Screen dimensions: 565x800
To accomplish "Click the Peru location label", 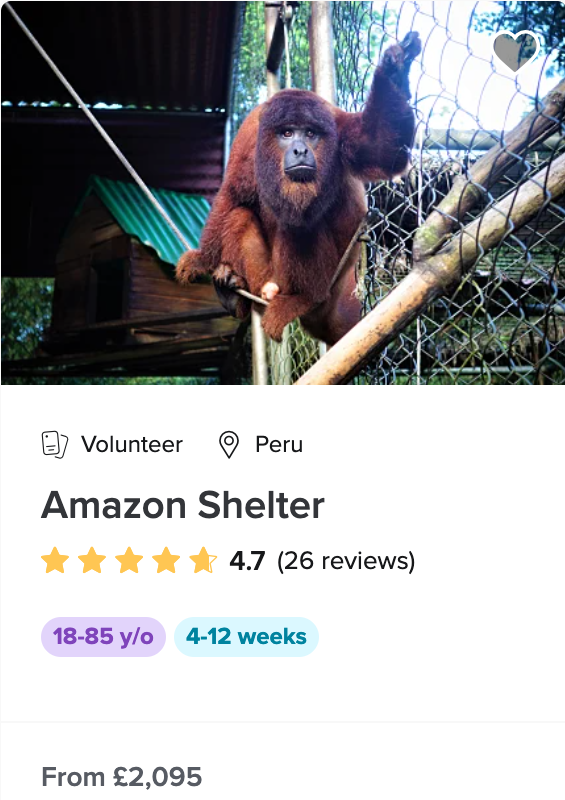I will tap(279, 444).
